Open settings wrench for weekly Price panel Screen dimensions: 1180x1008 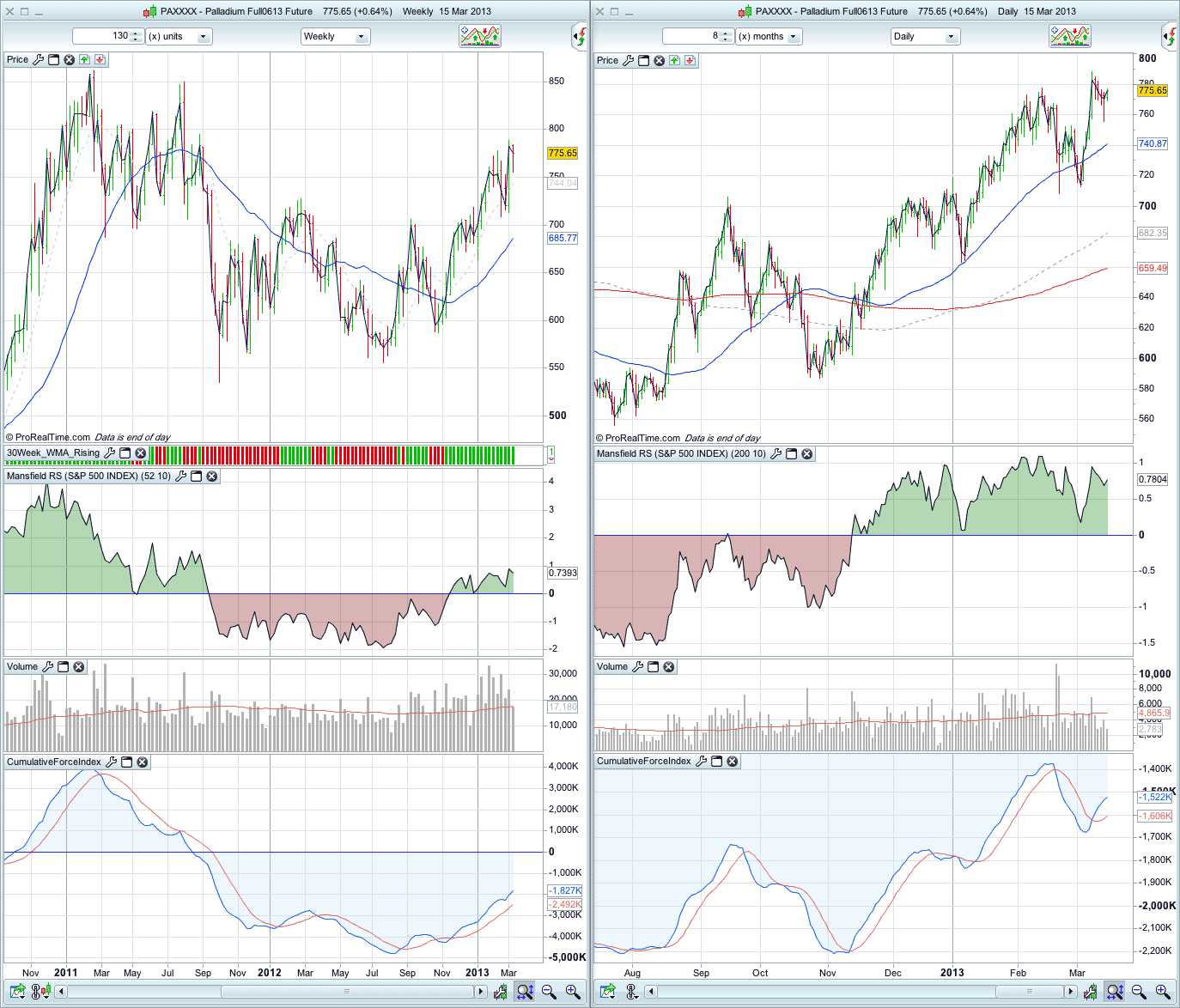click(x=38, y=60)
